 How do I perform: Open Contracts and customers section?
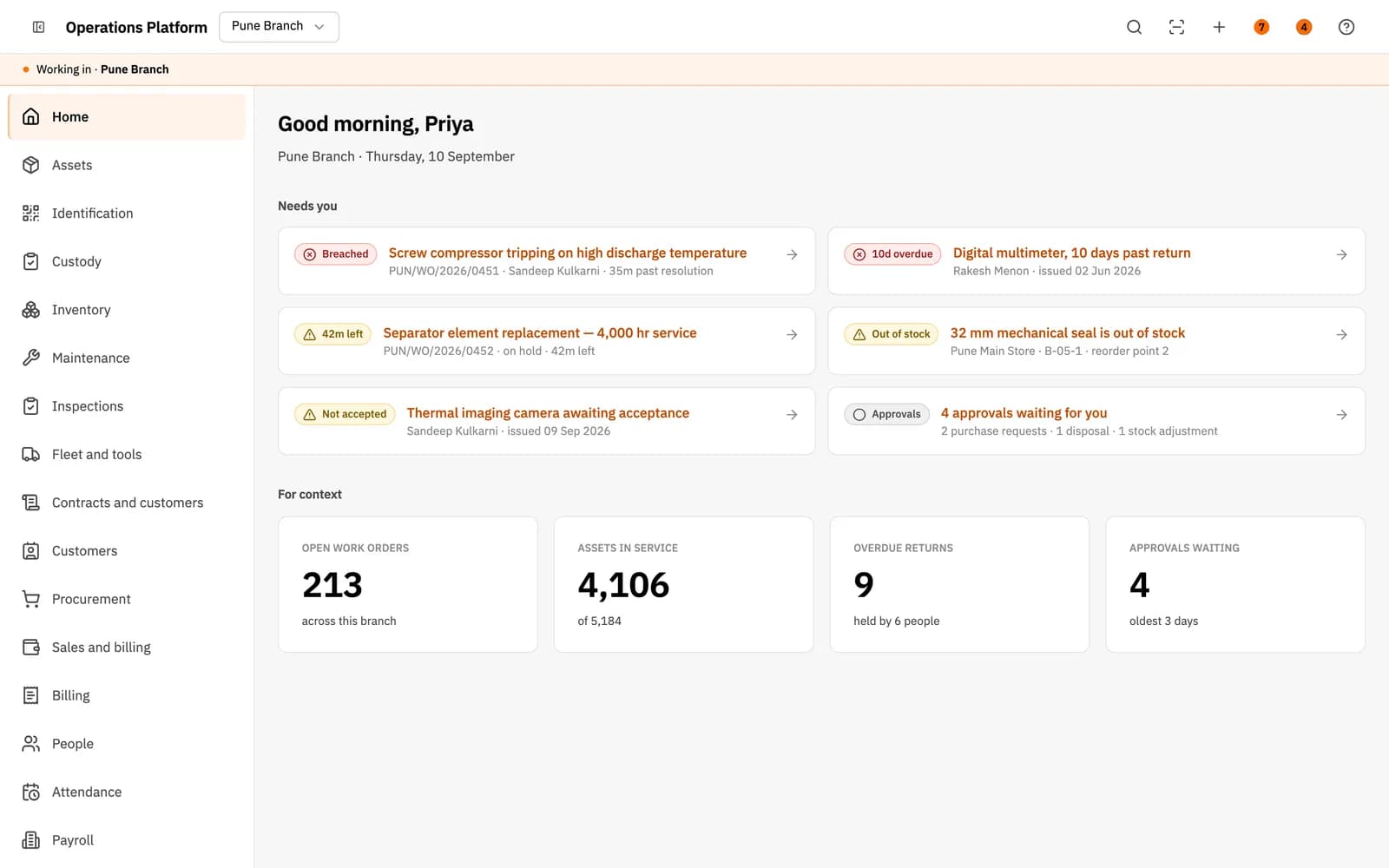point(127,503)
